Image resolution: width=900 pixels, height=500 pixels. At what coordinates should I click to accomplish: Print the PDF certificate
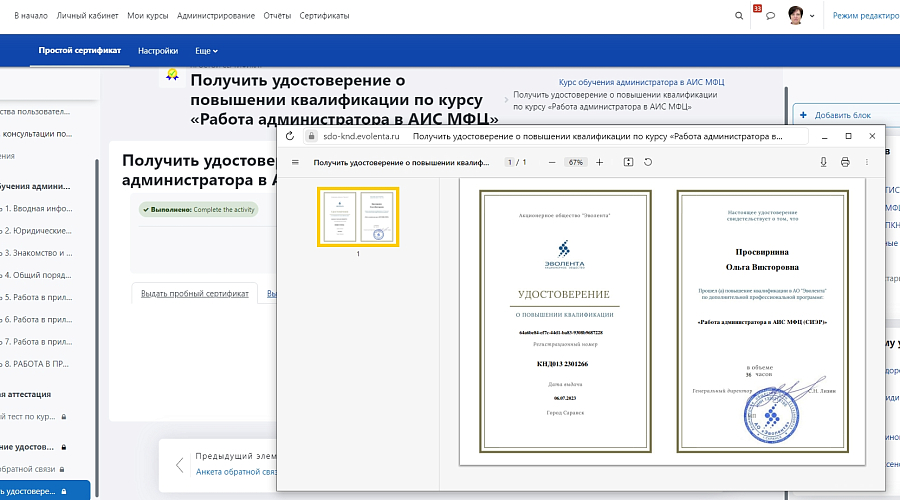(845, 162)
